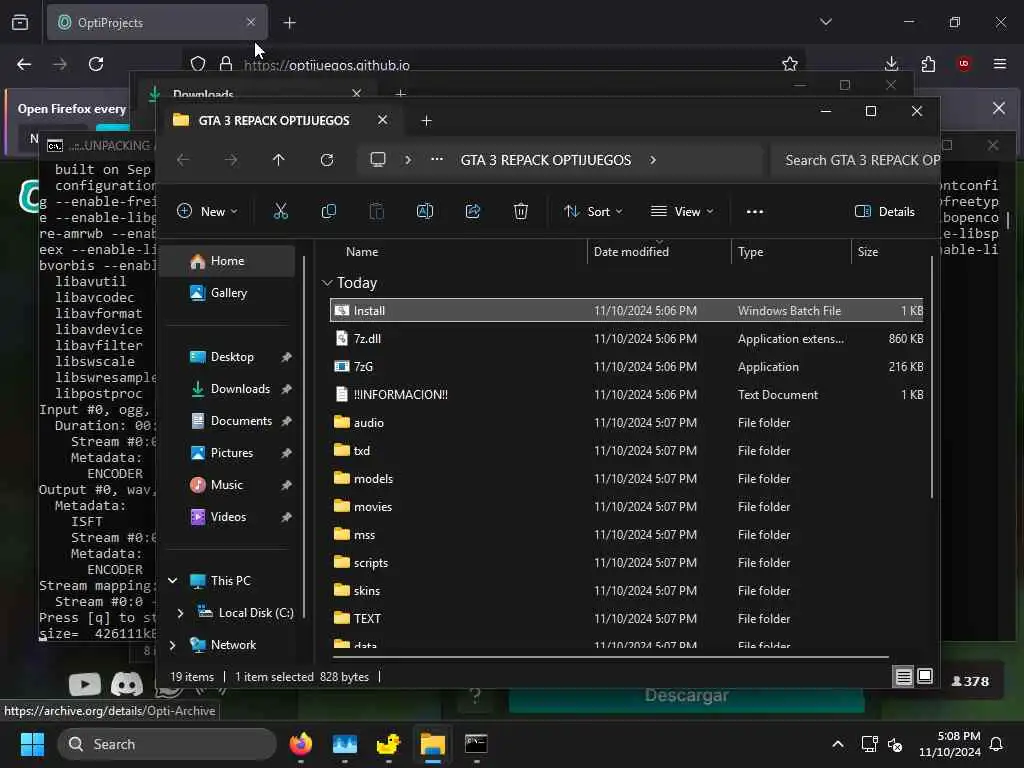Refresh the Explorer folder view
This screenshot has height=768, width=1024.
click(327, 160)
